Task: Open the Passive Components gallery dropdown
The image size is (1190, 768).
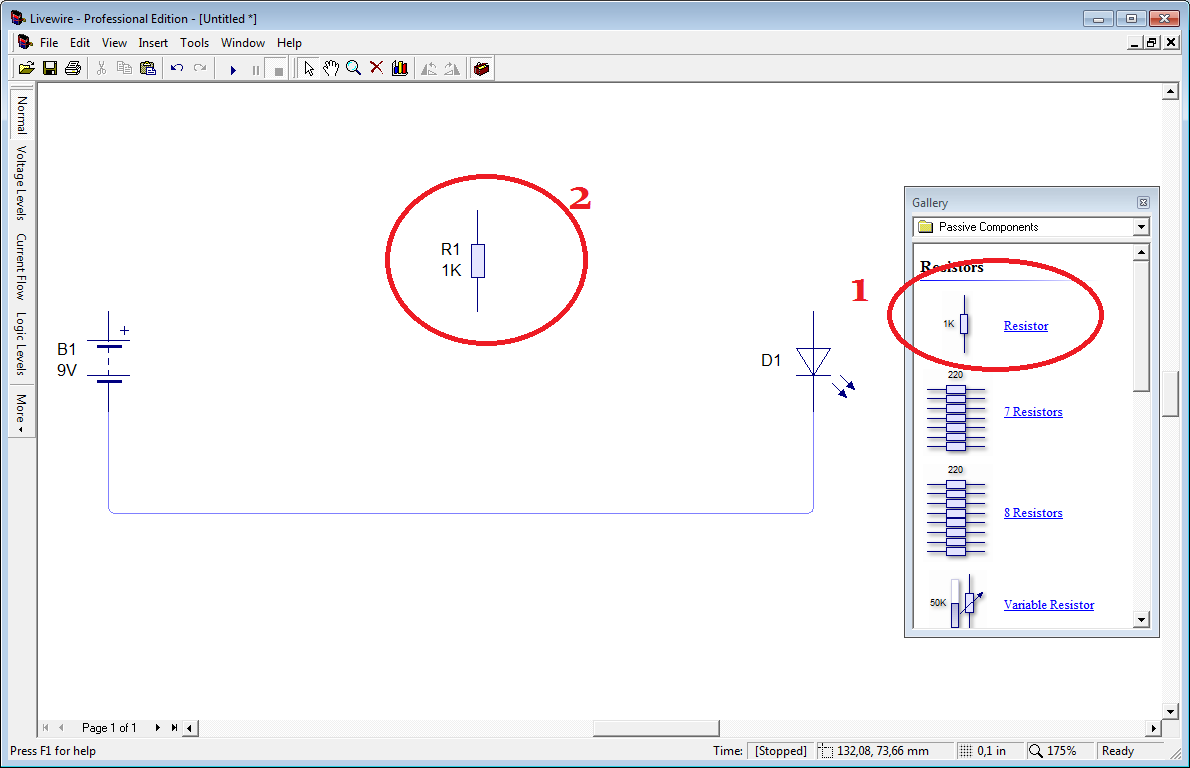Action: click(1141, 227)
